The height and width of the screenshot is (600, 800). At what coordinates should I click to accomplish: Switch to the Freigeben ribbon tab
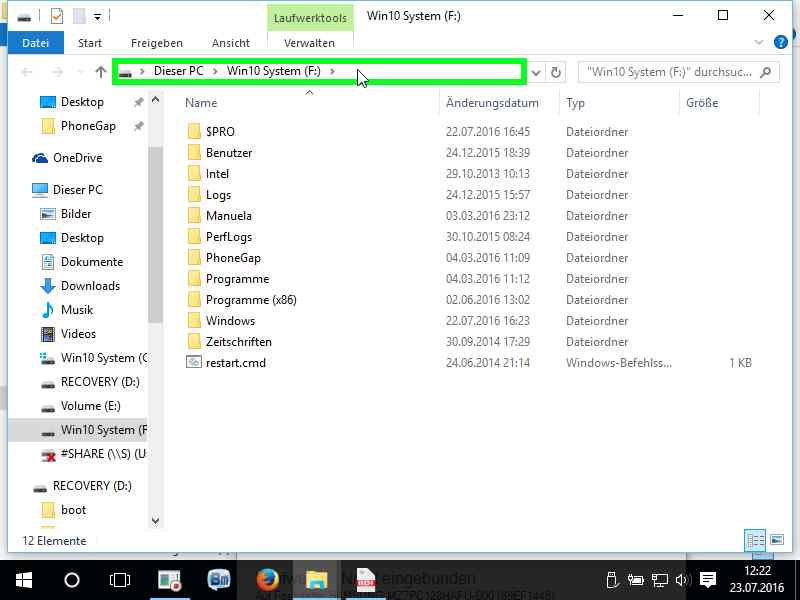(157, 43)
